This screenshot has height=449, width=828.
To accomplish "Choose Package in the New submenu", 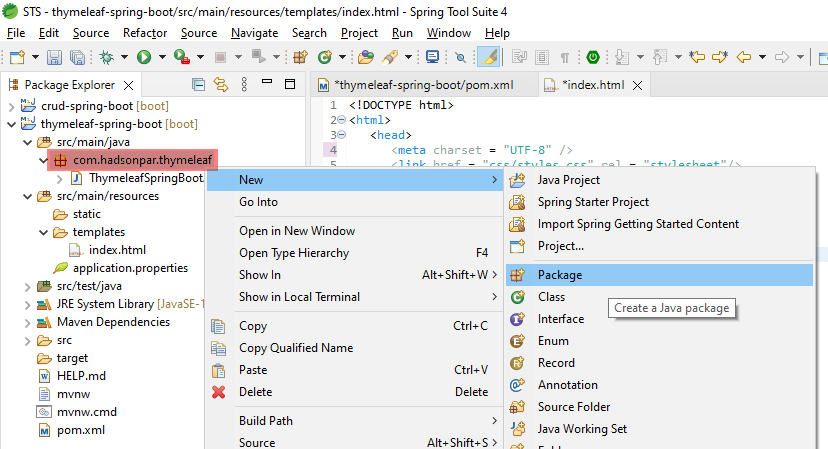I will tap(659, 275).
